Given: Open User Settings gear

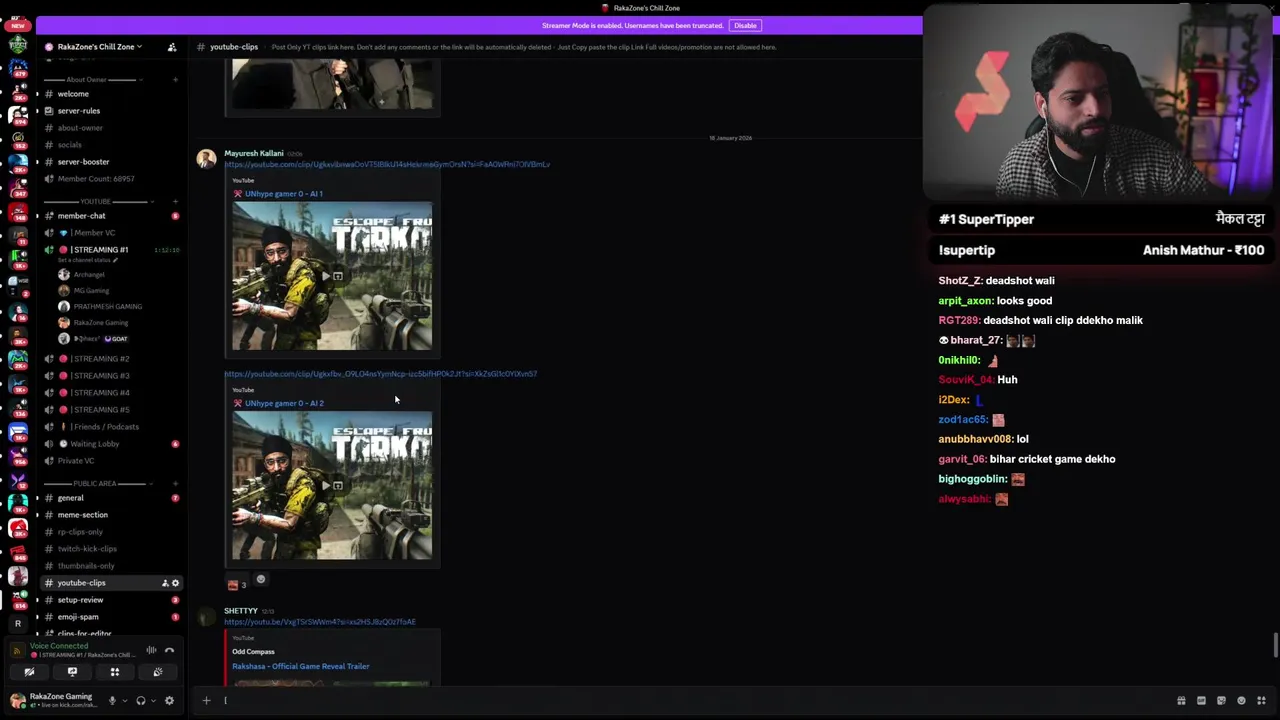Looking at the screenshot, I should pyautogui.click(x=169, y=701).
